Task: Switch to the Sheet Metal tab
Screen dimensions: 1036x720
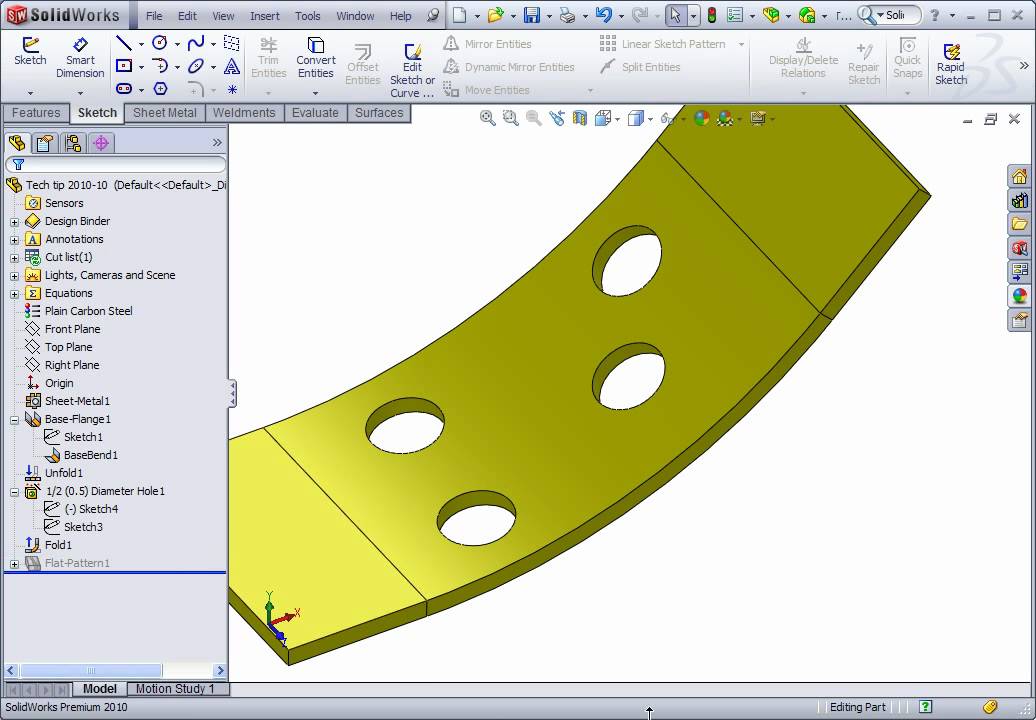Action: [x=165, y=113]
